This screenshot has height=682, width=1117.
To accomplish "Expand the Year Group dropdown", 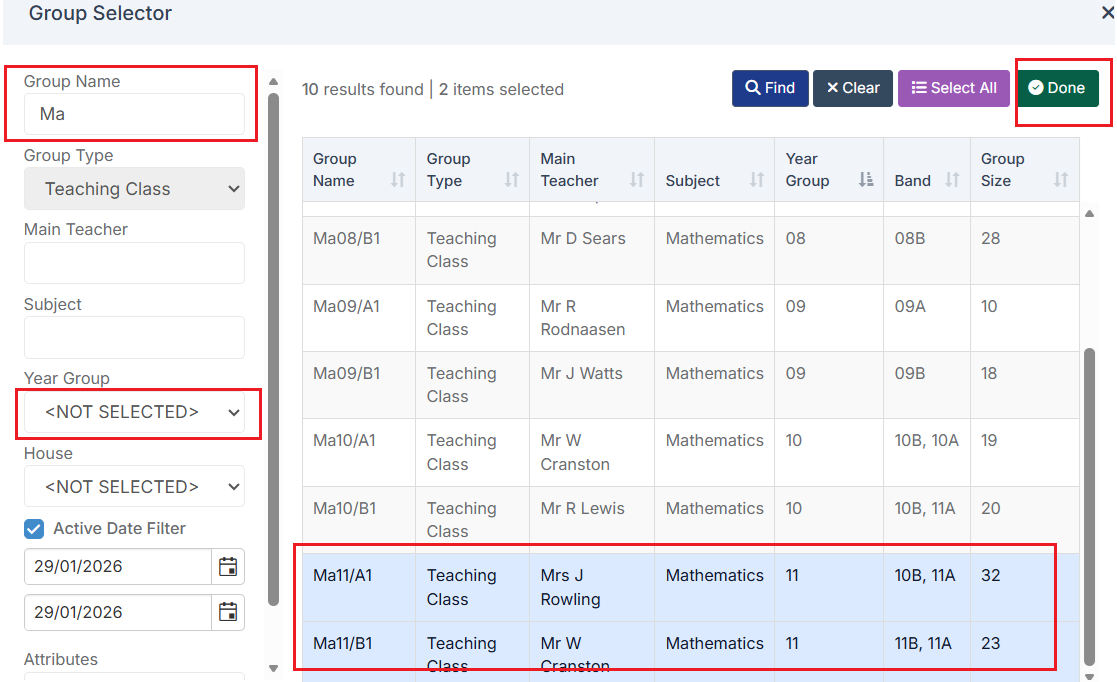I will coord(134,412).
